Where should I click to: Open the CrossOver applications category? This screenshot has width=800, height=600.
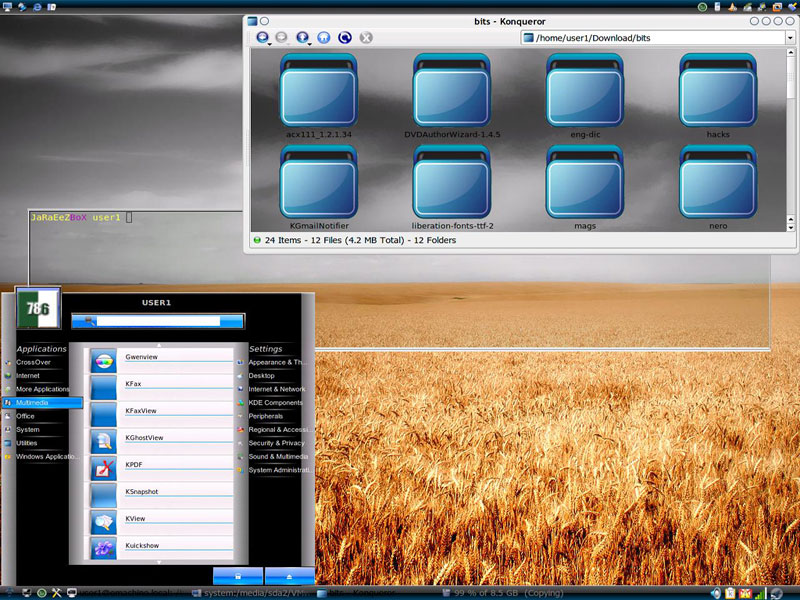click(x=34, y=362)
